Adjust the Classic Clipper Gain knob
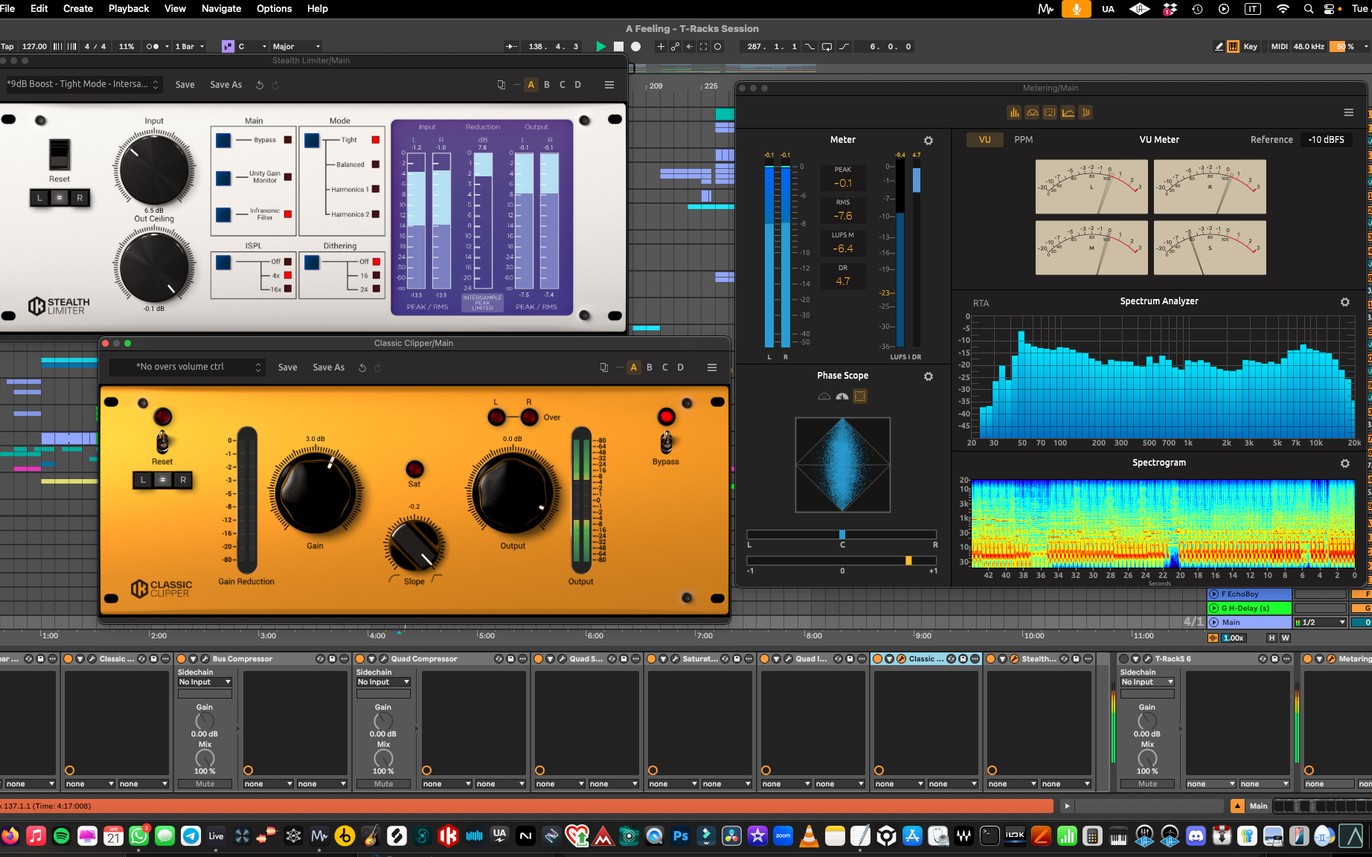This screenshot has height=857, width=1372. [315, 491]
